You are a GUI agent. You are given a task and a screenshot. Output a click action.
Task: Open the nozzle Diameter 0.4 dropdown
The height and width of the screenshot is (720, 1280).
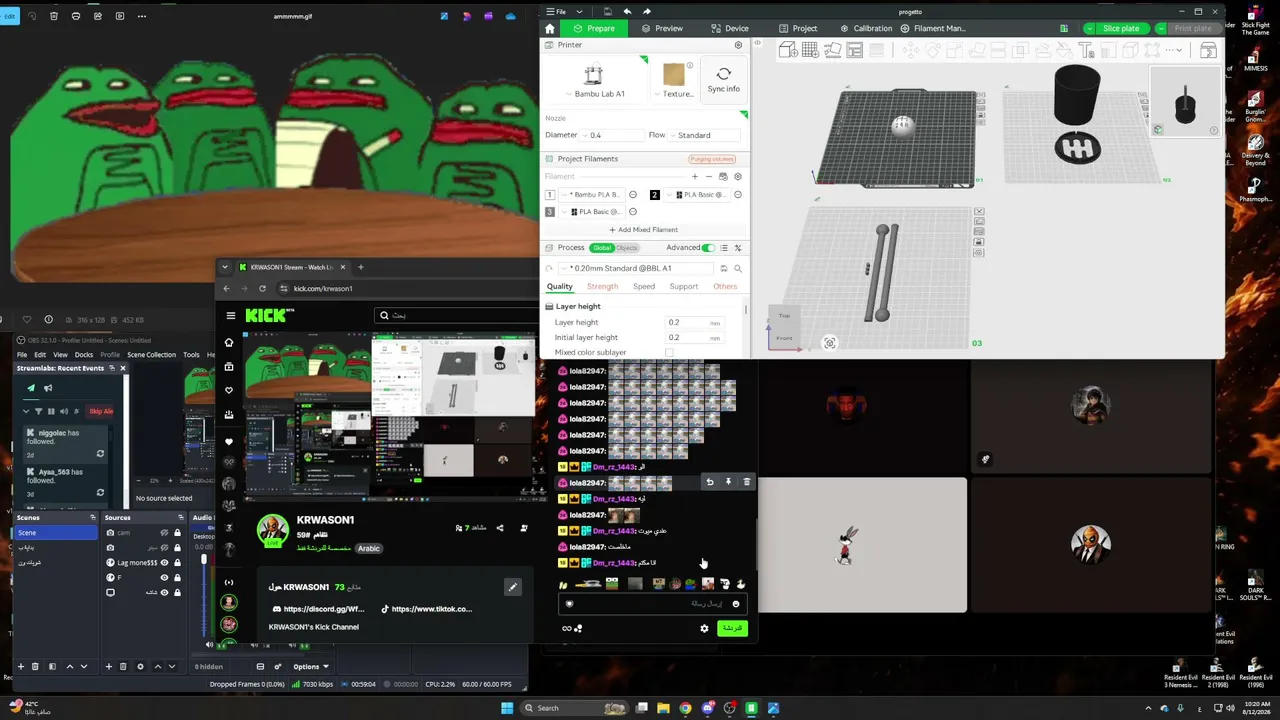610,135
